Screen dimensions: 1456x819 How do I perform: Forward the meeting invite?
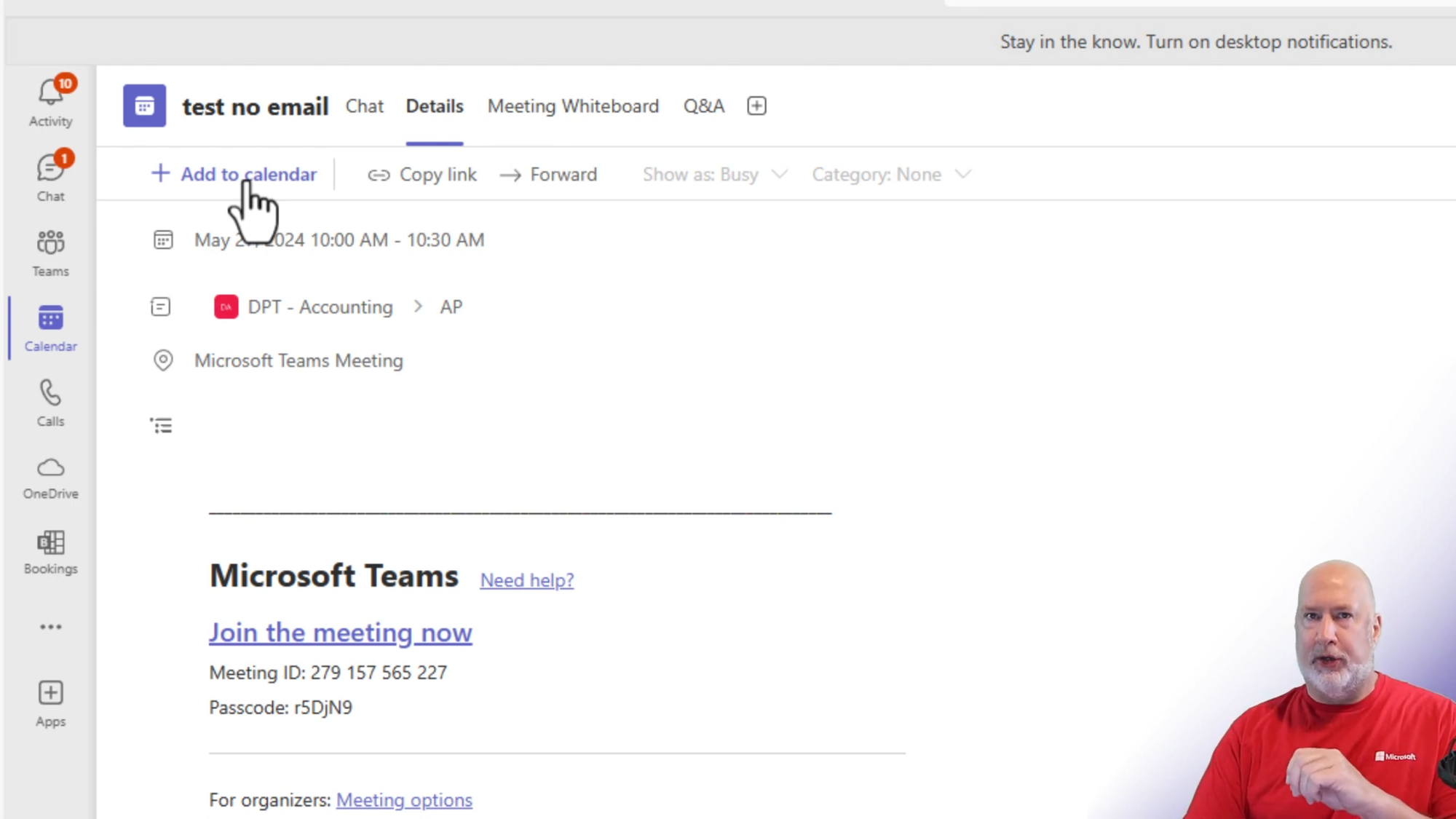tap(549, 175)
